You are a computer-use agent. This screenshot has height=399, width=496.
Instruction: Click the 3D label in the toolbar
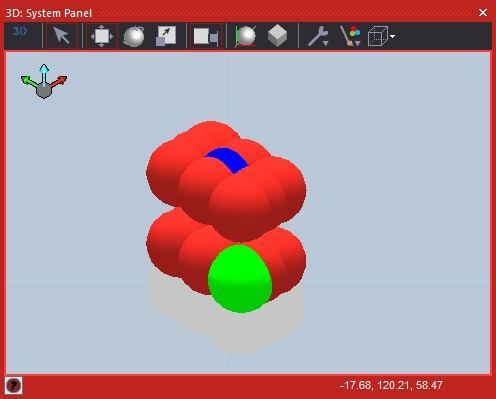[20, 31]
